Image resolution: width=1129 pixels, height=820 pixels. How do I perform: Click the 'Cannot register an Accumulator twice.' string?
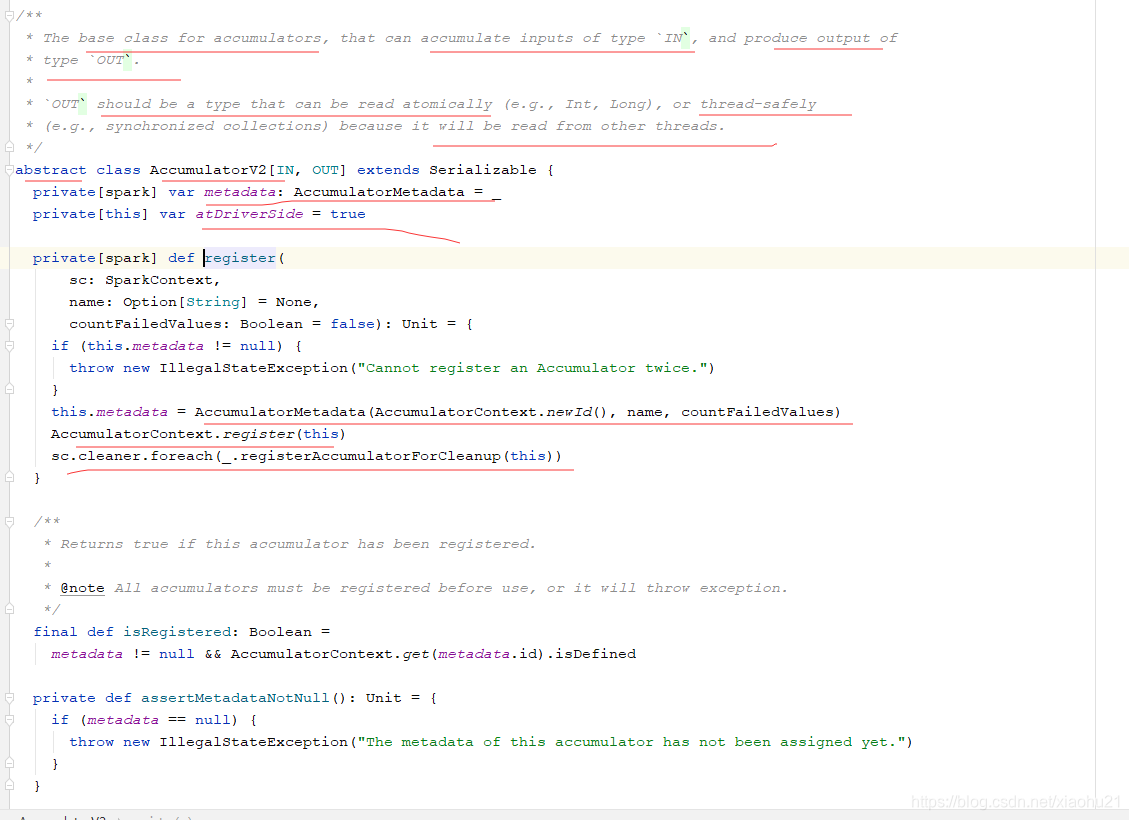[x=532, y=368]
